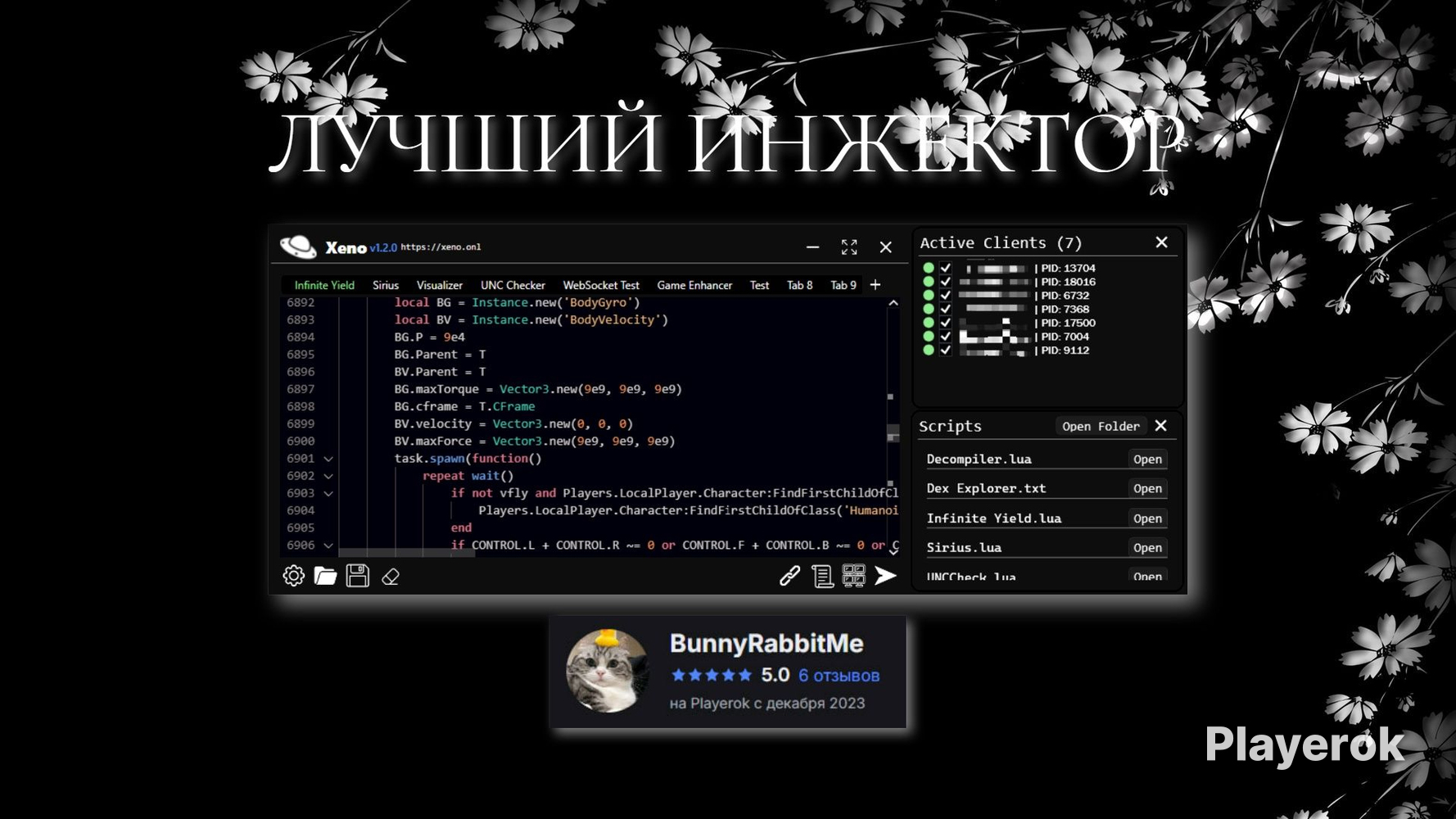The width and height of the screenshot is (1456, 819).
Task: Toggle checkbox for client PID 7004
Action: point(946,337)
